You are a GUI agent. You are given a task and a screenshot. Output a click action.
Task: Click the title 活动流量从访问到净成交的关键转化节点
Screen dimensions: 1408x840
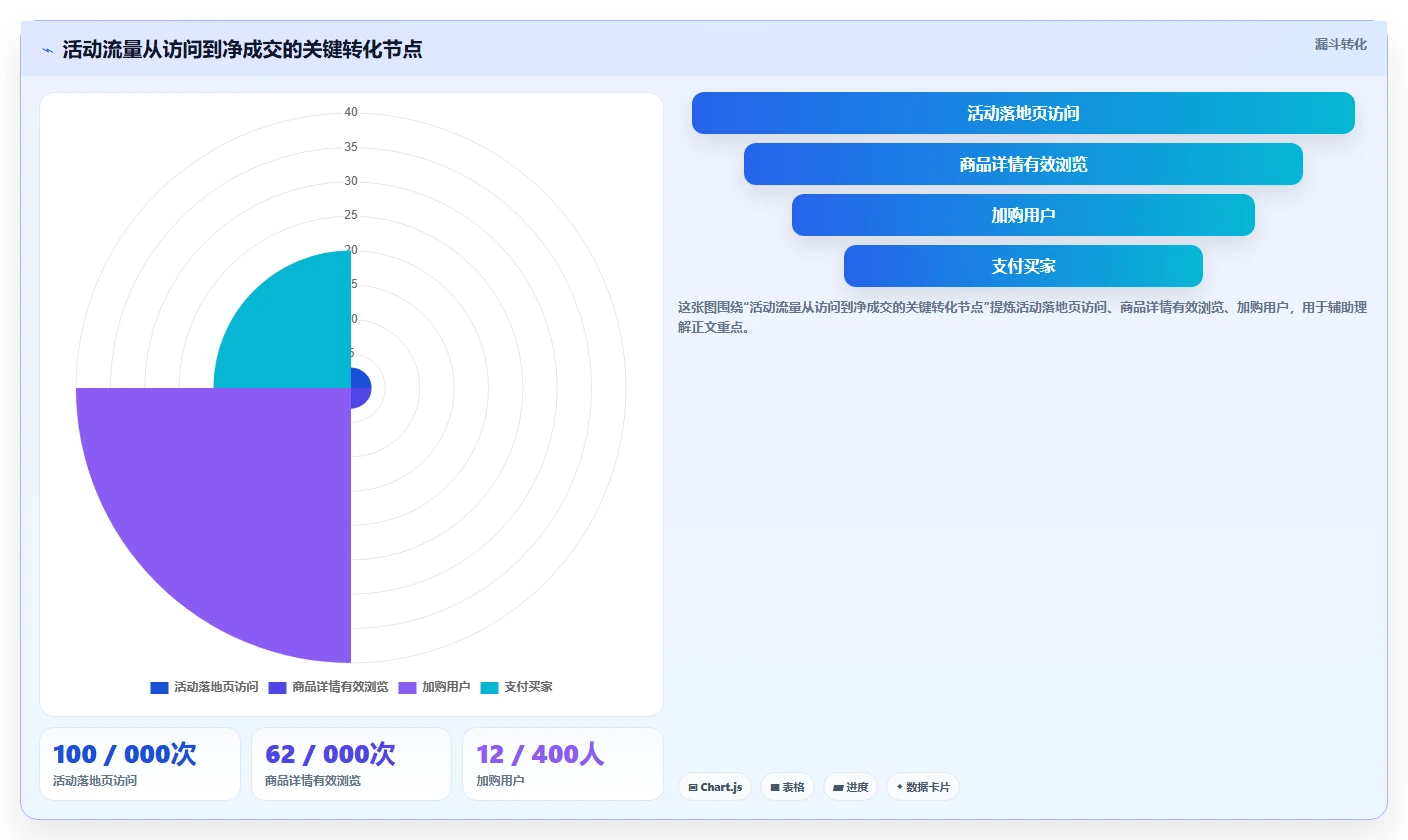[242, 50]
